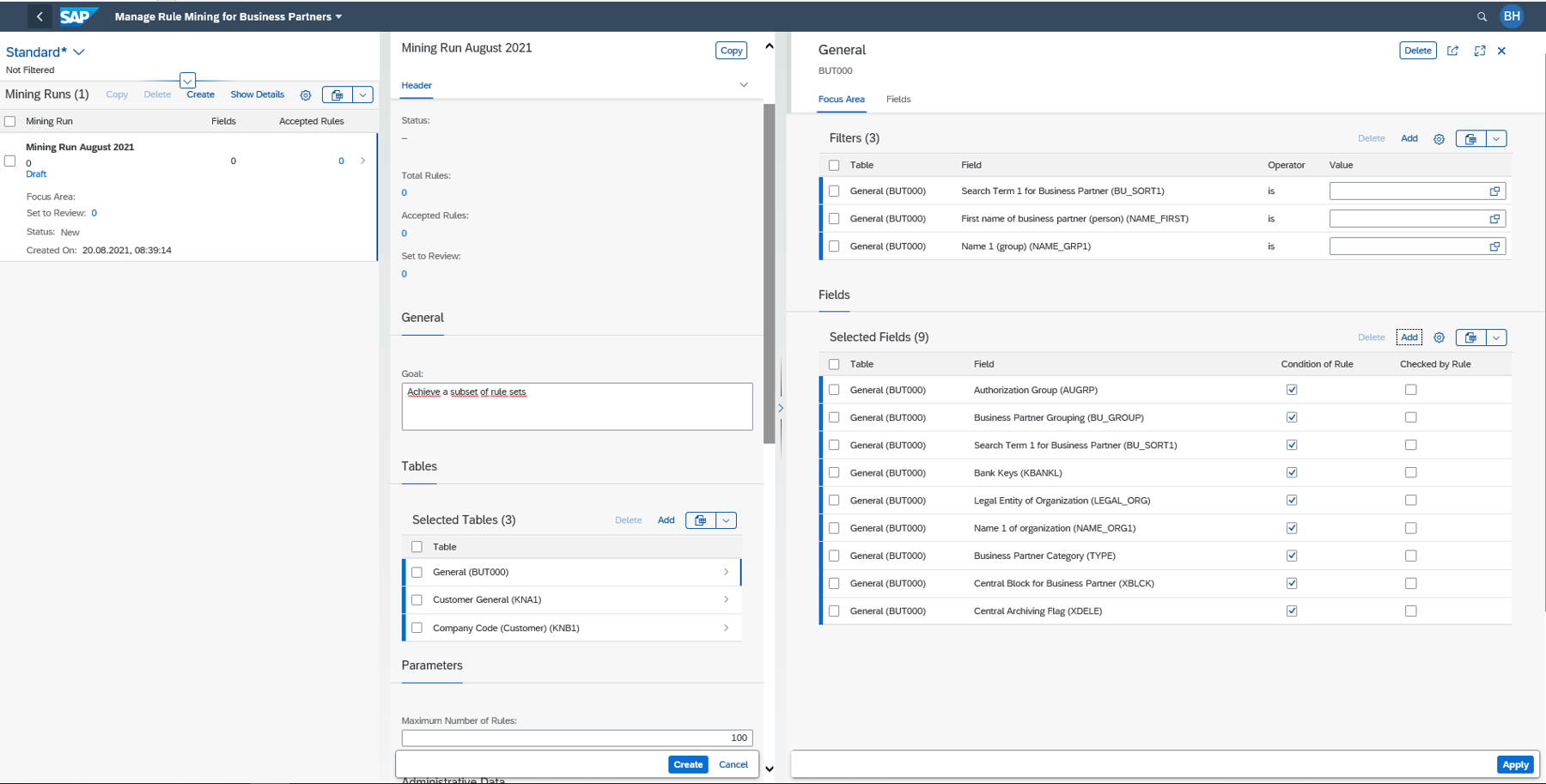This screenshot has height=784, width=1546.
Task: Open value help for the Search Term 1 filter
Action: (x=1494, y=191)
